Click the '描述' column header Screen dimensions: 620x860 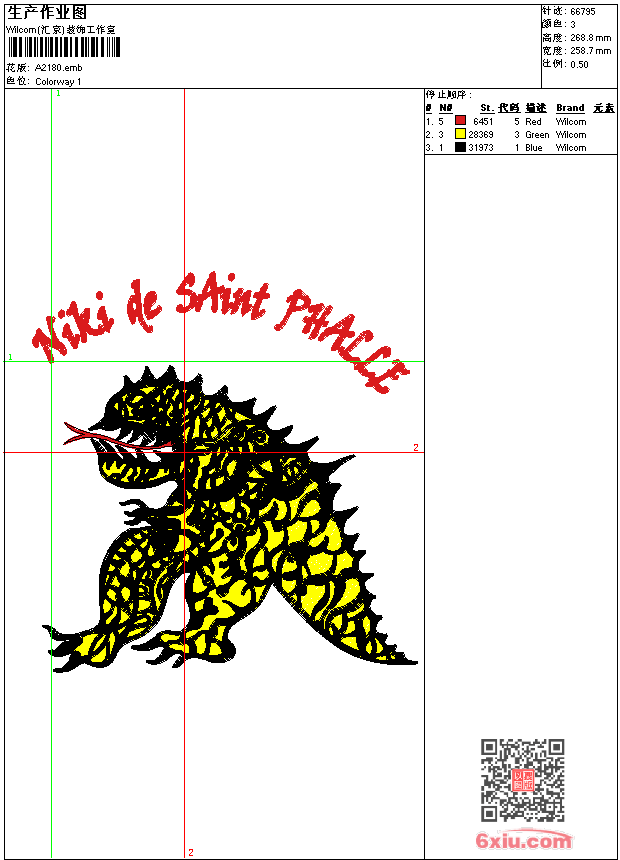click(x=536, y=108)
